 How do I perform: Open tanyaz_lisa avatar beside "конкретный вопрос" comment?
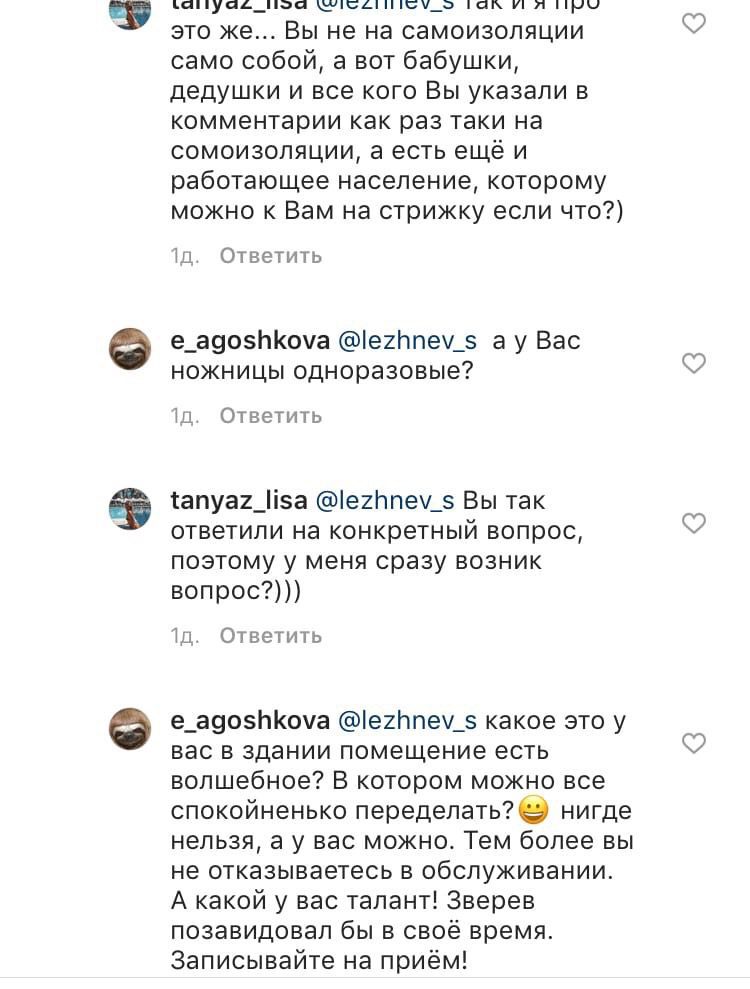130,508
